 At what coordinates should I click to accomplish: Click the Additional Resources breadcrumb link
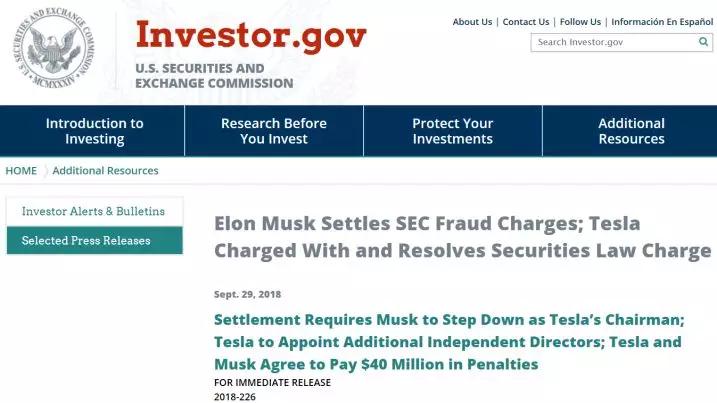[x=105, y=171]
